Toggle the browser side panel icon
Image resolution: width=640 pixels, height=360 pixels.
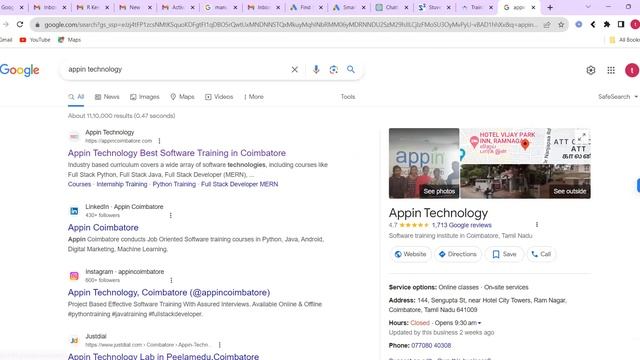[x=621, y=24]
